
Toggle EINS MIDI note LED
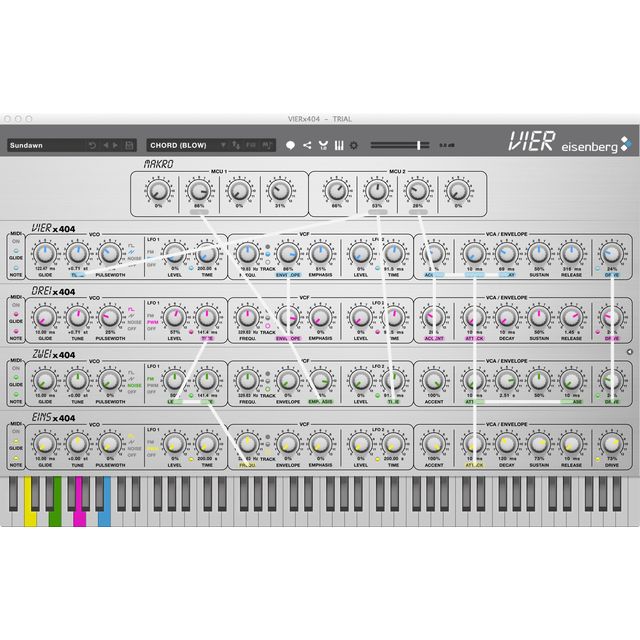pos(16,458)
